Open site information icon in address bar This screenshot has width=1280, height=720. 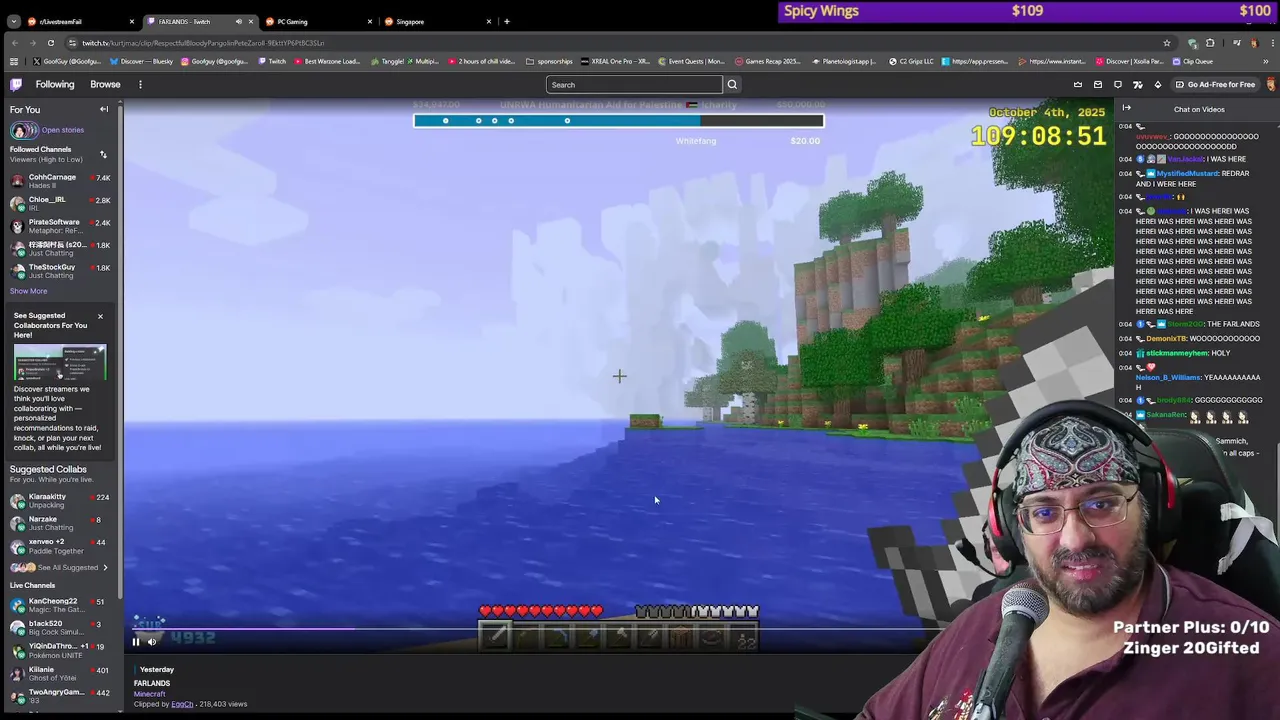(72, 43)
